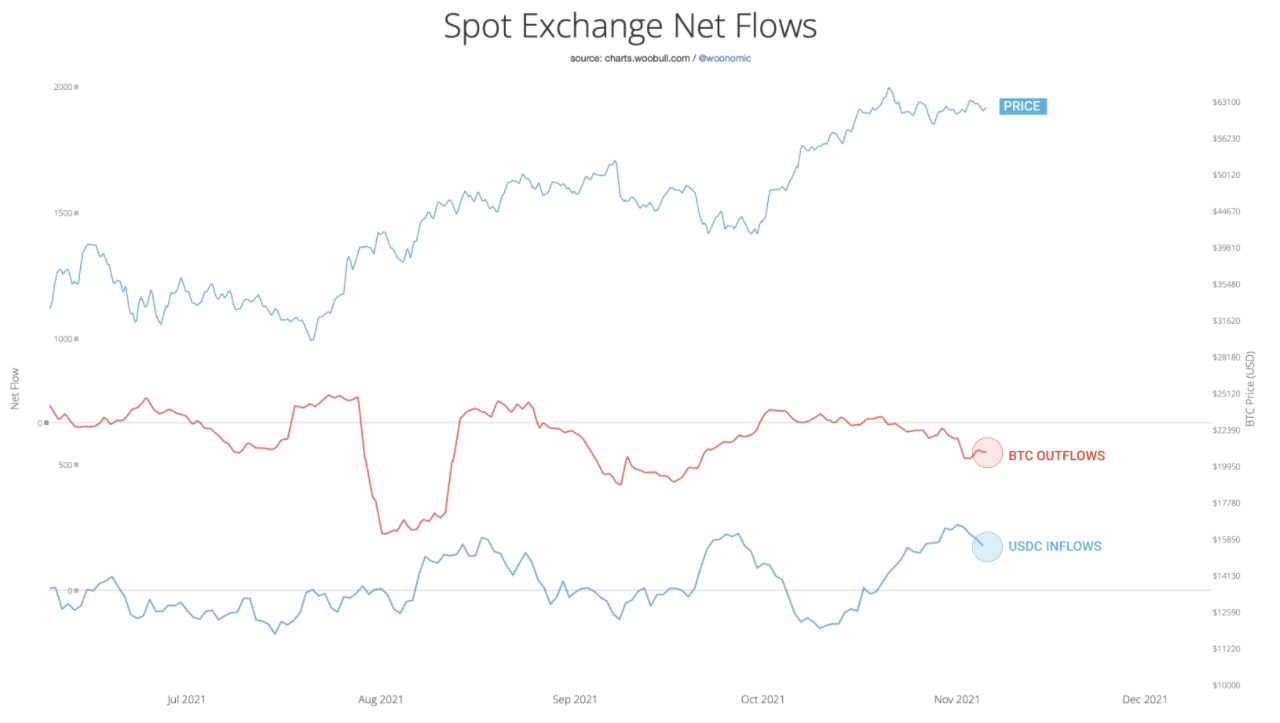The height and width of the screenshot is (723, 1280).
Task: Click the 1500 left axis tick label
Action: pos(62,213)
